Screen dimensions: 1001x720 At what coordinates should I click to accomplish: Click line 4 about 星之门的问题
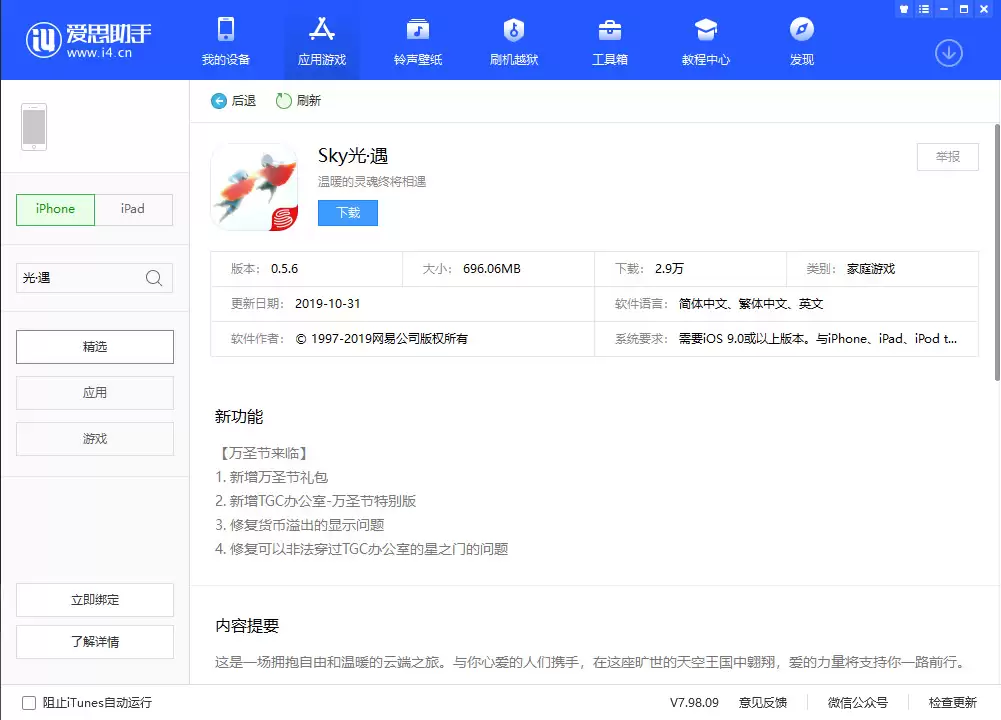pyautogui.click(x=361, y=549)
